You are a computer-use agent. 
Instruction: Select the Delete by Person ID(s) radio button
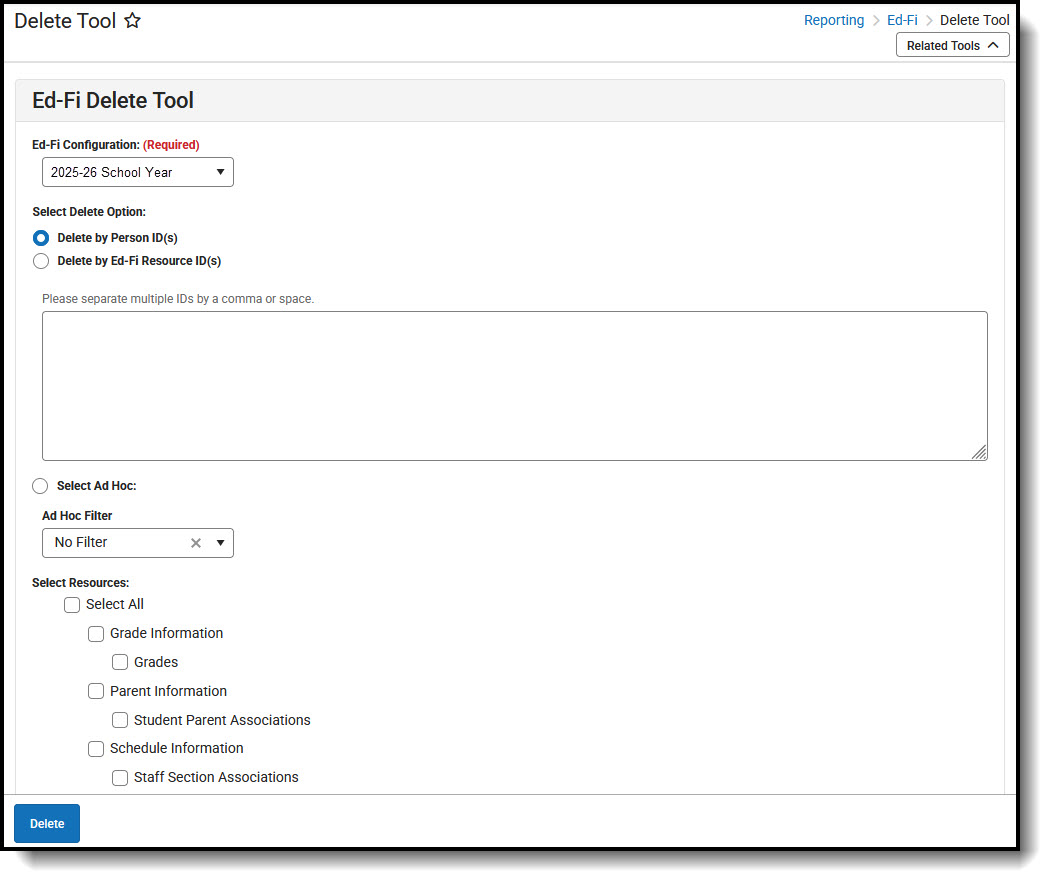[41, 238]
